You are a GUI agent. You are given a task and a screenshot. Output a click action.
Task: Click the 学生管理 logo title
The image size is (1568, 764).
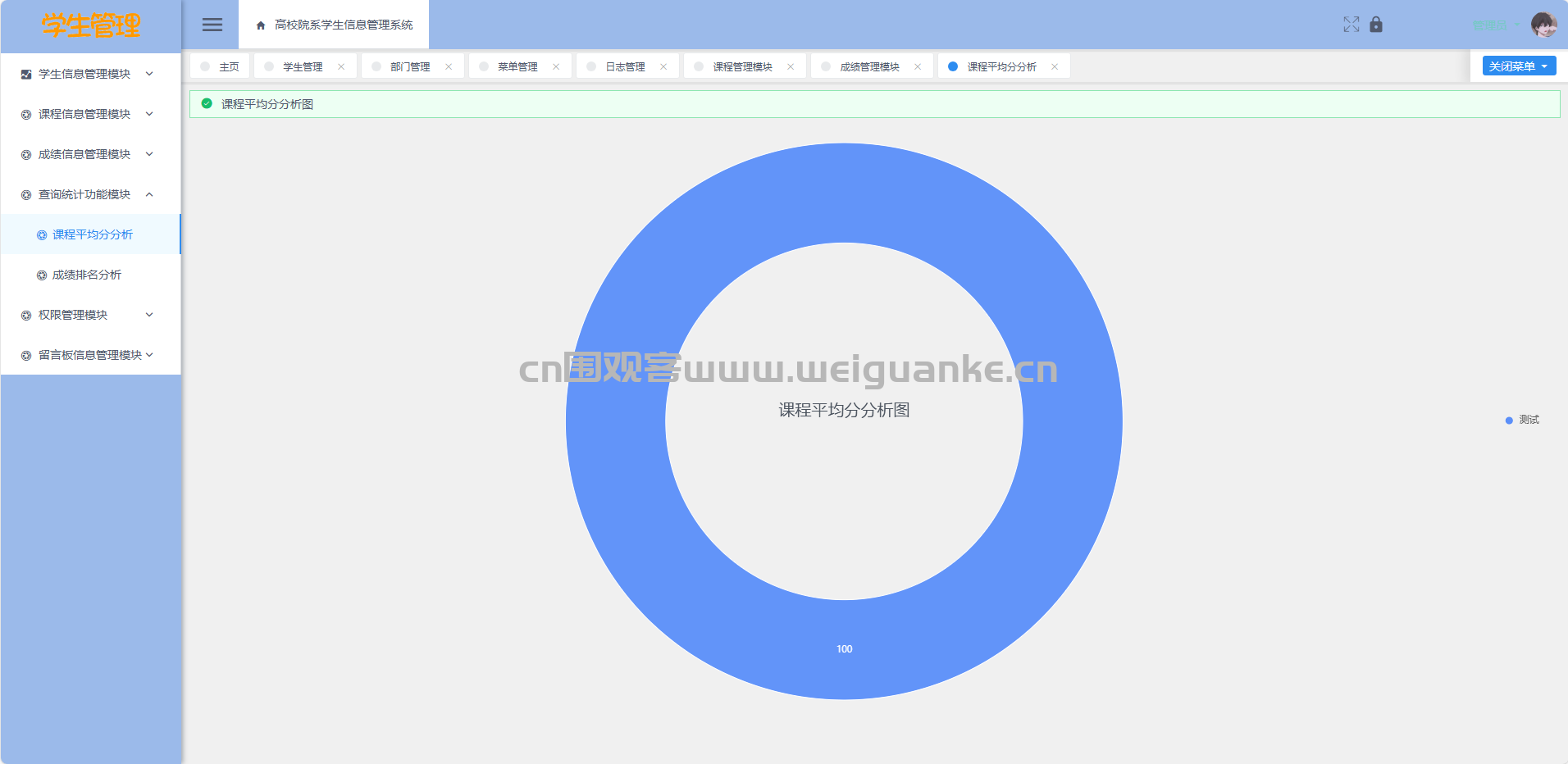[x=91, y=25]
